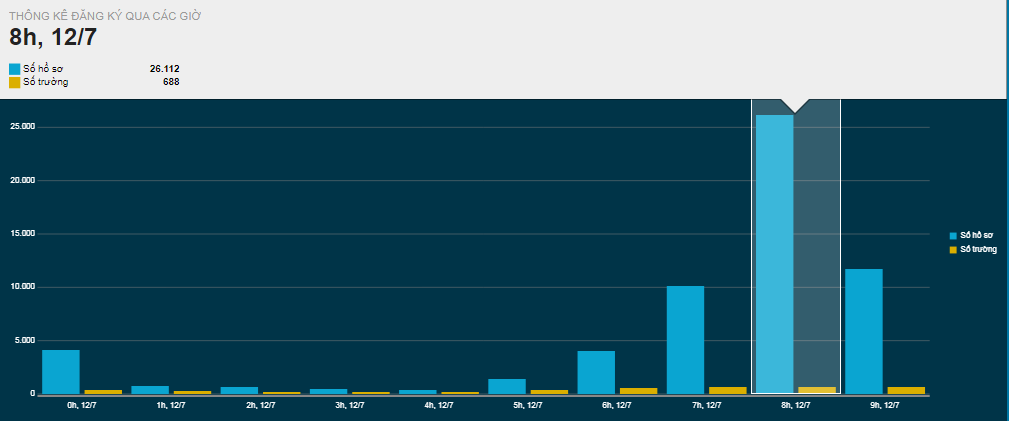Screen dimensions: 1009x421
Task: Click the 2h, 12/7 x-axis label
Action: [260, 406]
